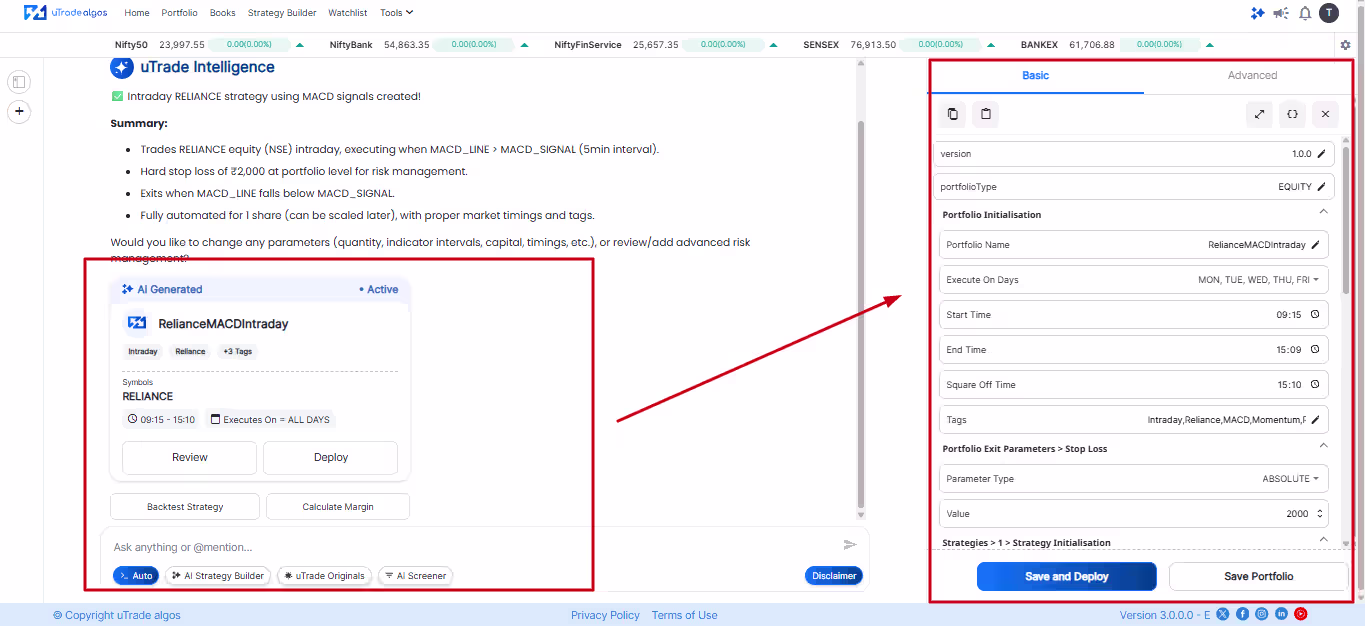The height and width of the screenshot is (626, 1365).
Task: Open the Start Time clock picker
Action: pos(1314,315)
